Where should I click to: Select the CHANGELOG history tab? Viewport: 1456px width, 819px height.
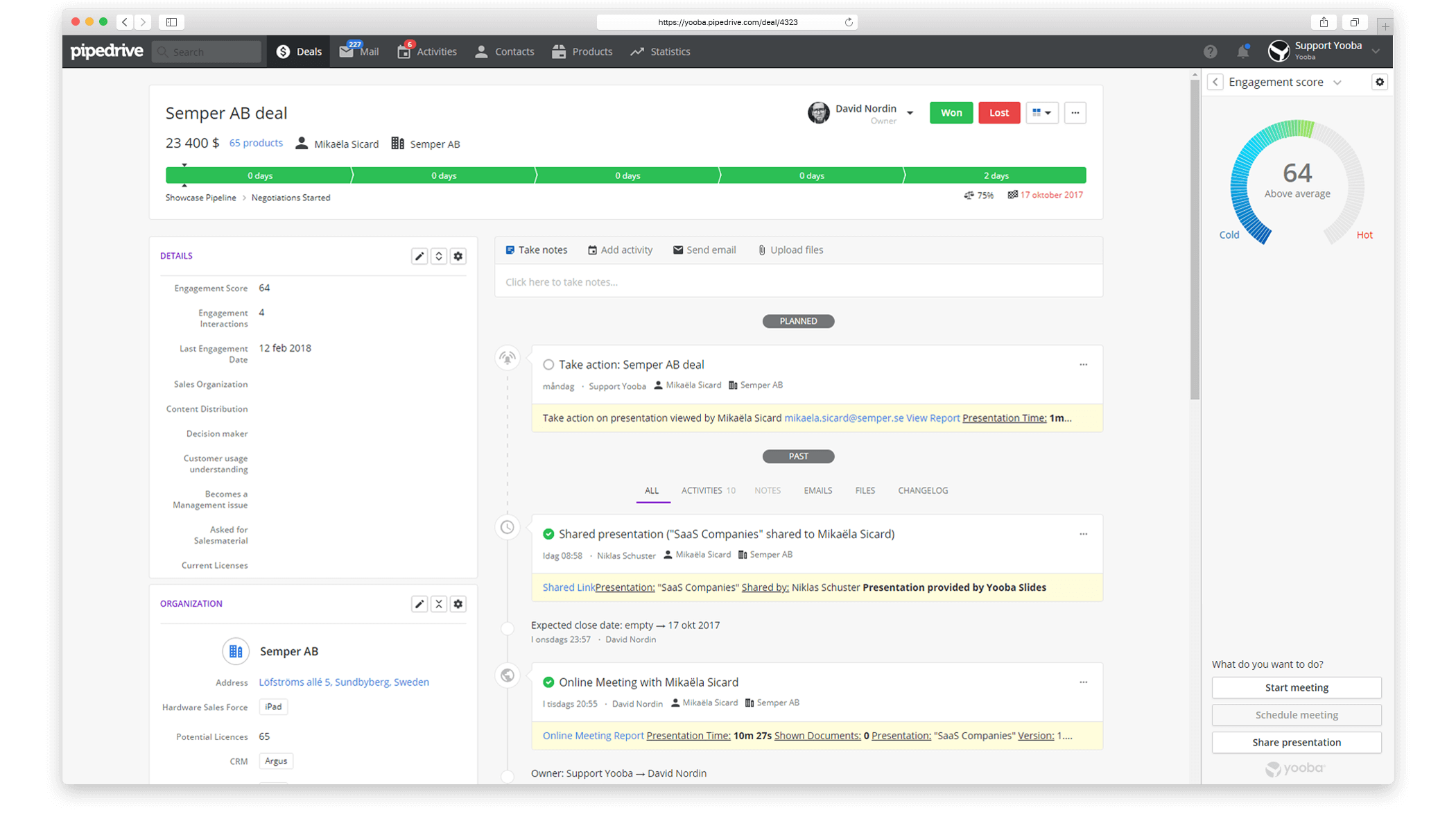[923, 490]
